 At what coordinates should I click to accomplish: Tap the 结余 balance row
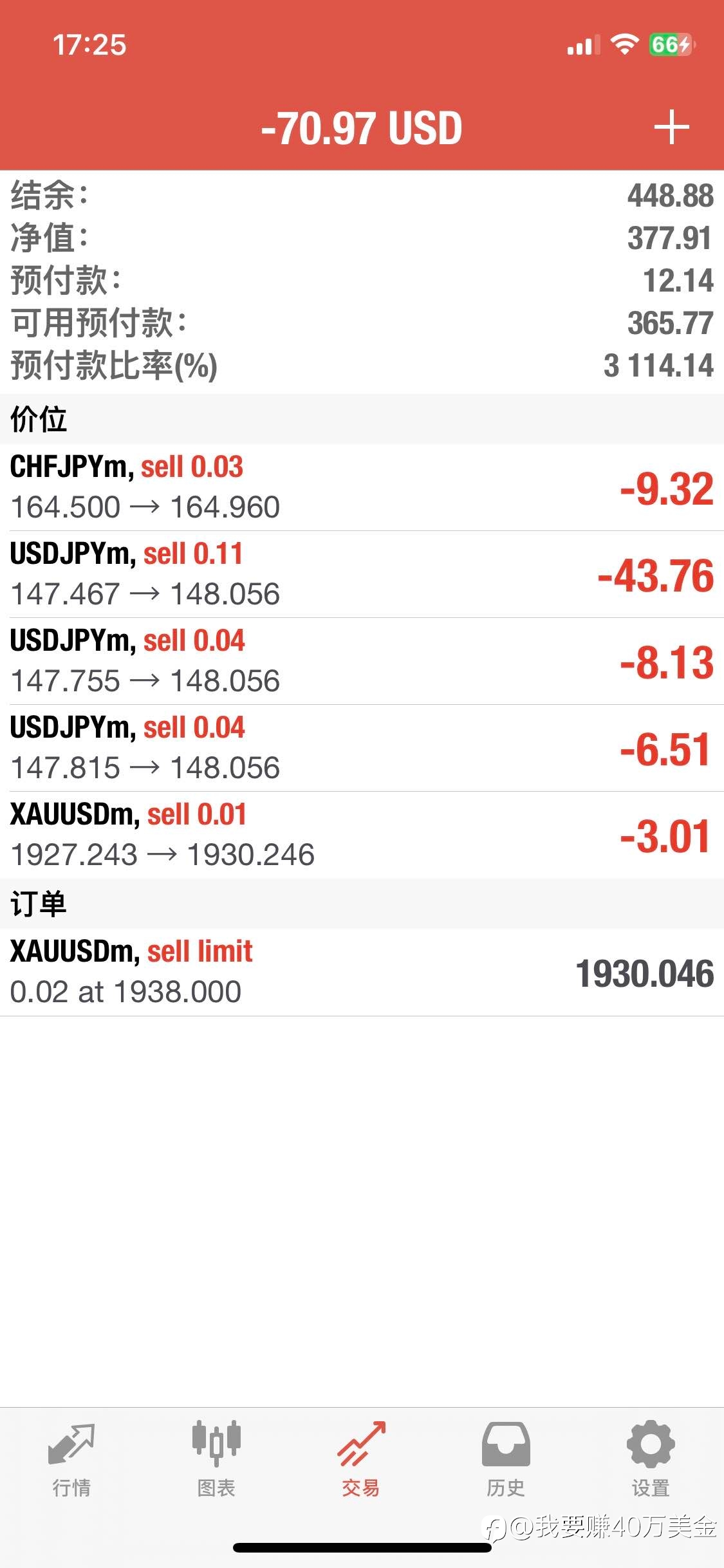click(x=362, y=195)
